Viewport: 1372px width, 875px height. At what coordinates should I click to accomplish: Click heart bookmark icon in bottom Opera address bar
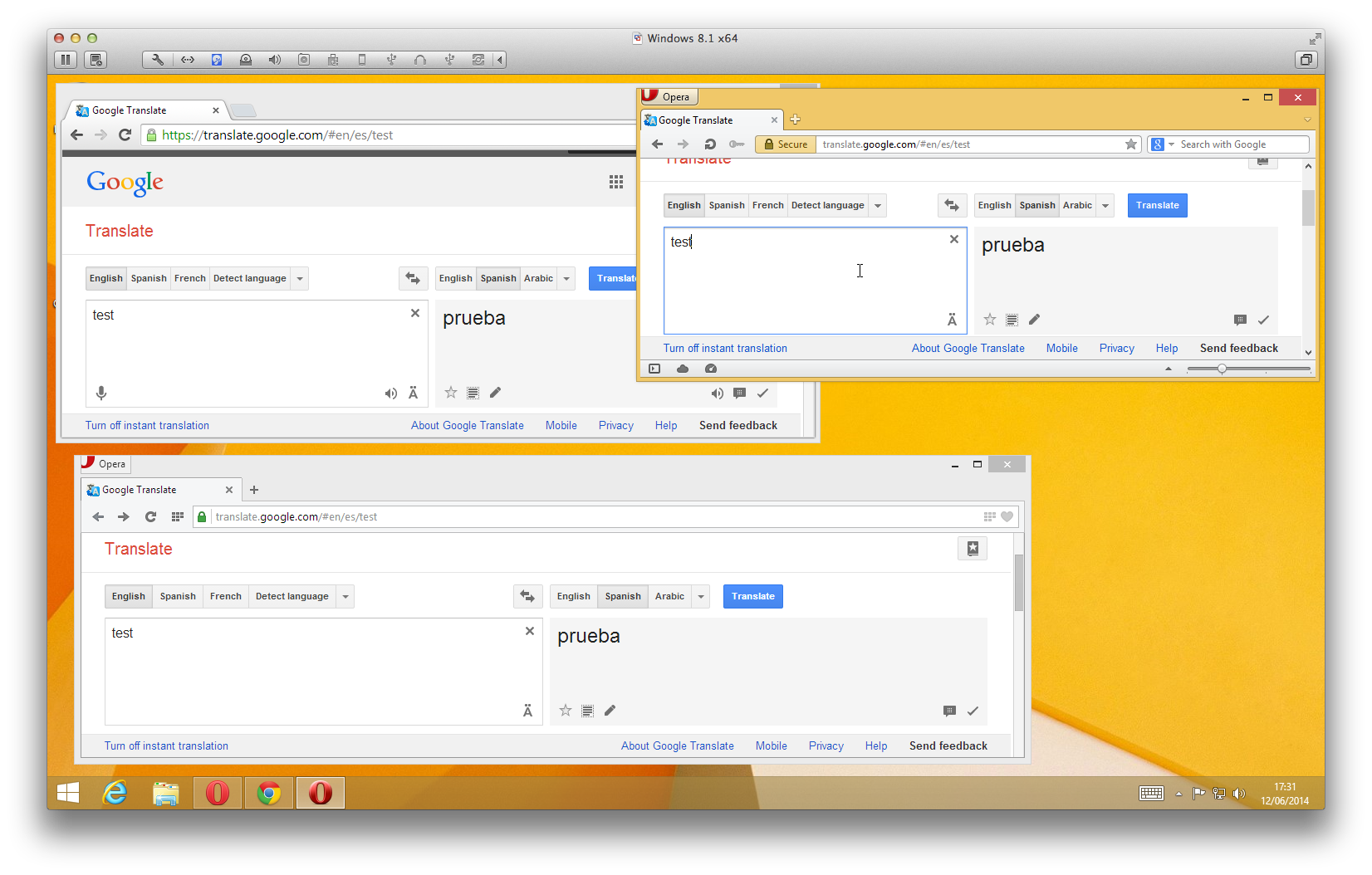point(1007,516)
